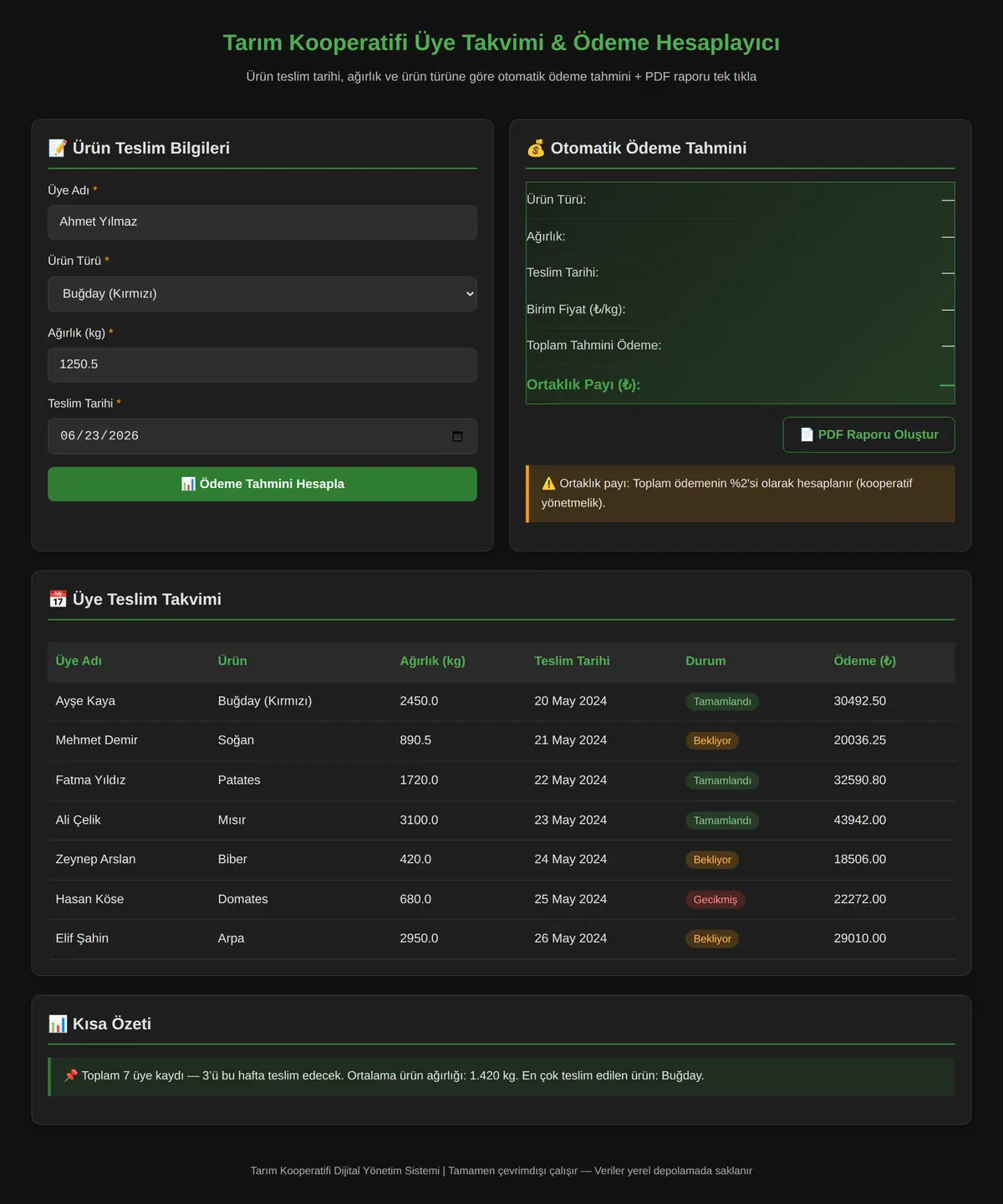
Task: Focus the Üye Adı input field
Action: [262, 222]
